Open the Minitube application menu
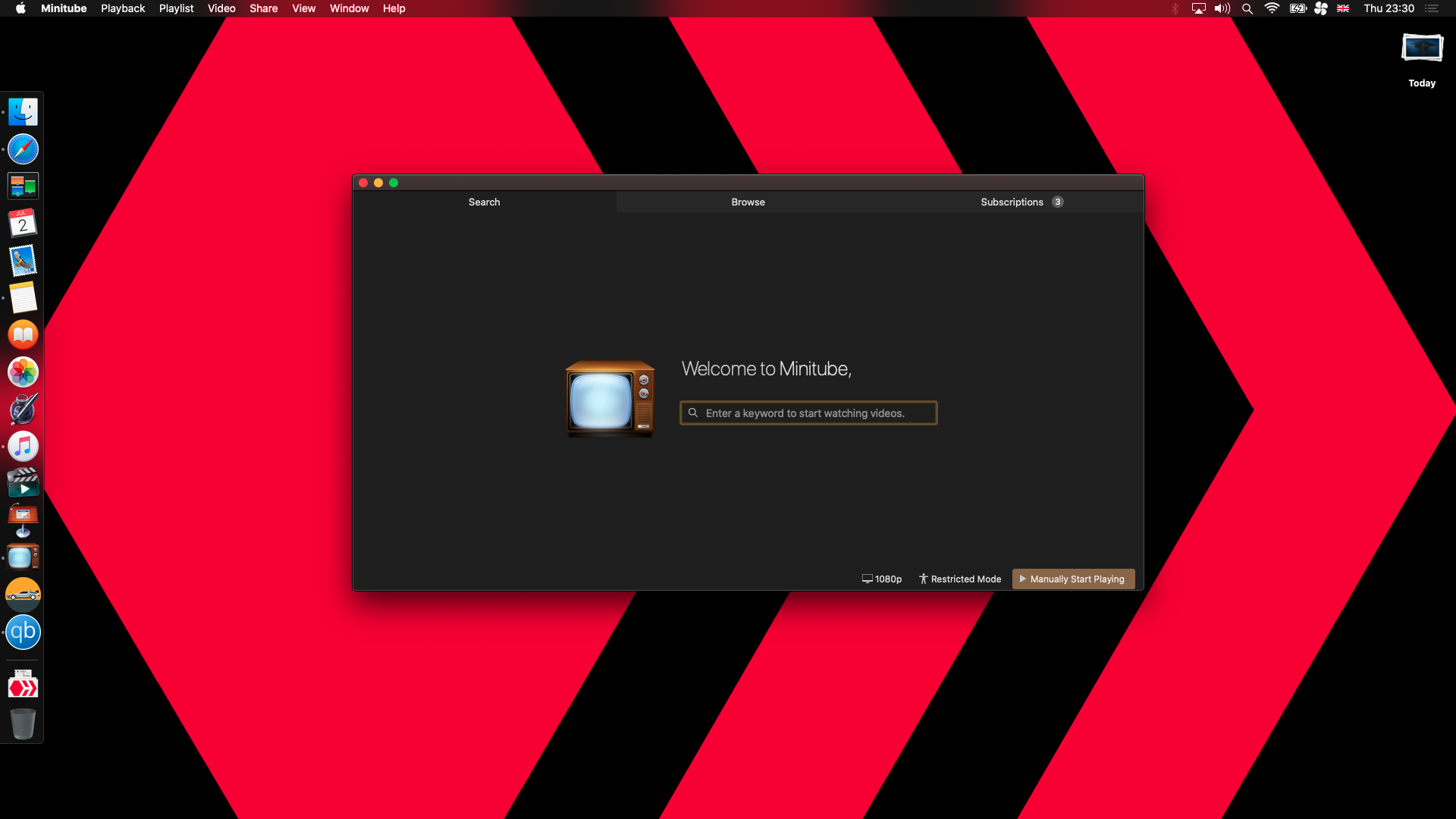This screenshot has height=819, width=1456. pyautogui.click(x=64, y=8)
